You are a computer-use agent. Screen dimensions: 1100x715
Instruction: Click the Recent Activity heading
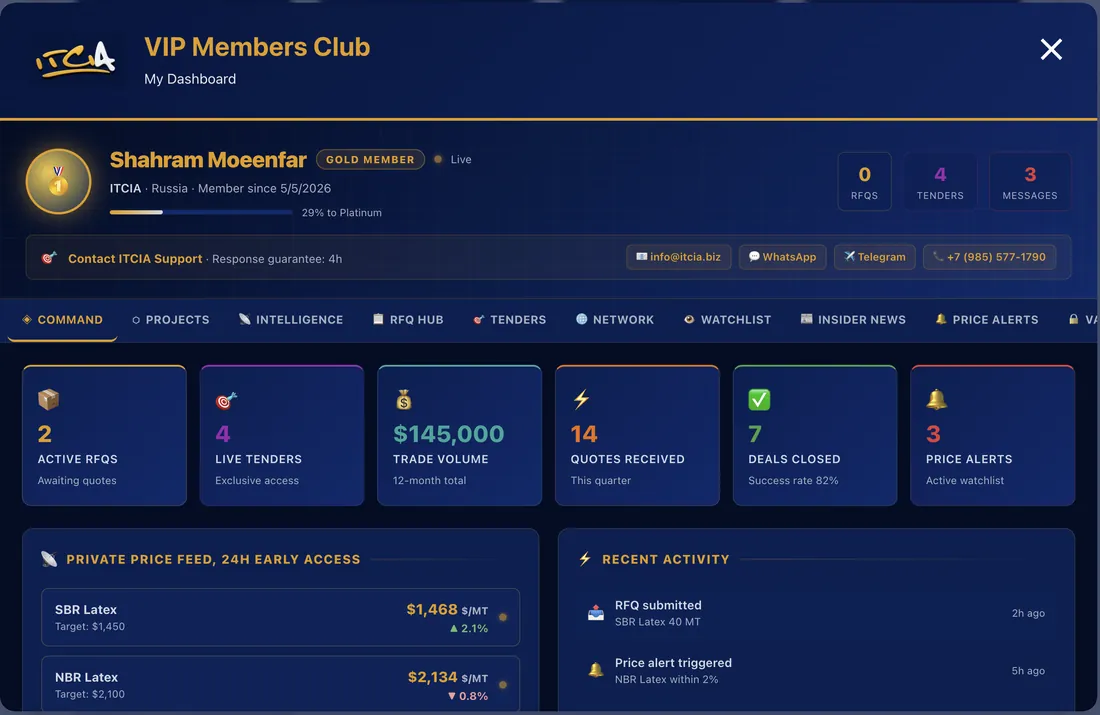666,559
